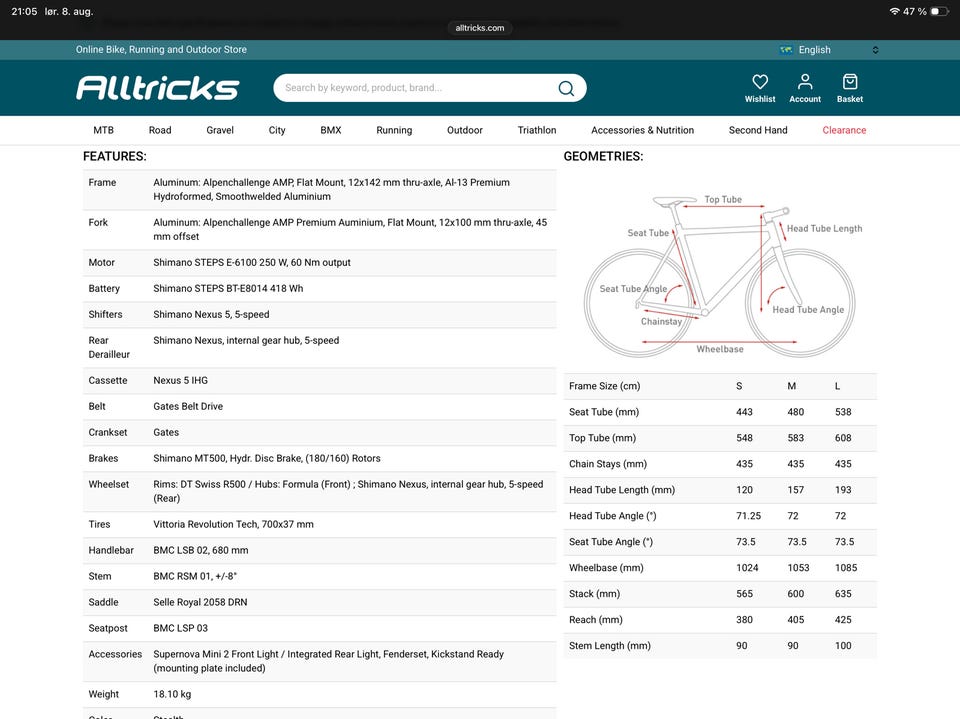The height and width of the screenshot is (719, 960).
Task: Click Head Tube Length value 157
Action: click(x=795, y=490)
